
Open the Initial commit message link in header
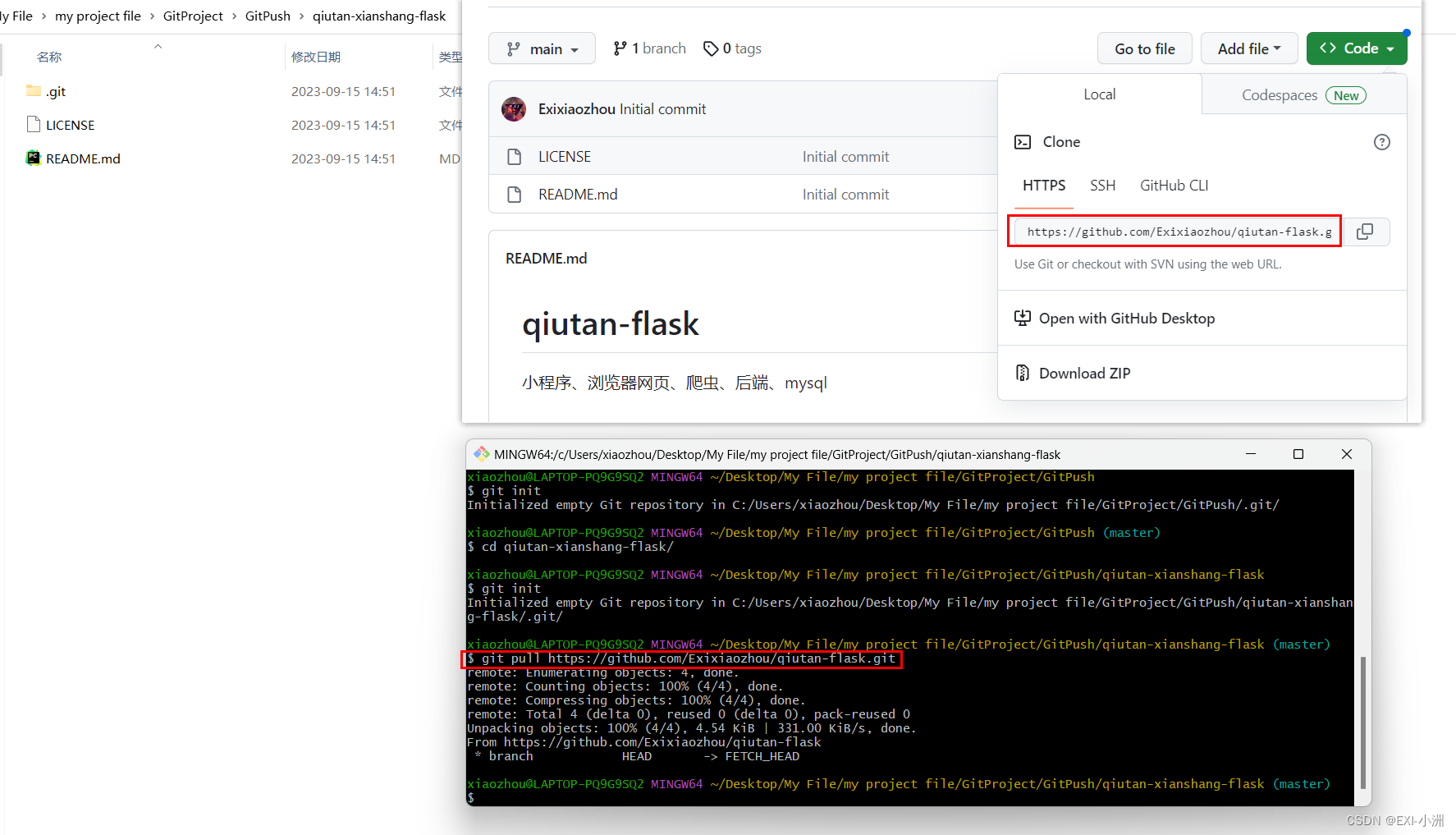(x=663, y=109)
